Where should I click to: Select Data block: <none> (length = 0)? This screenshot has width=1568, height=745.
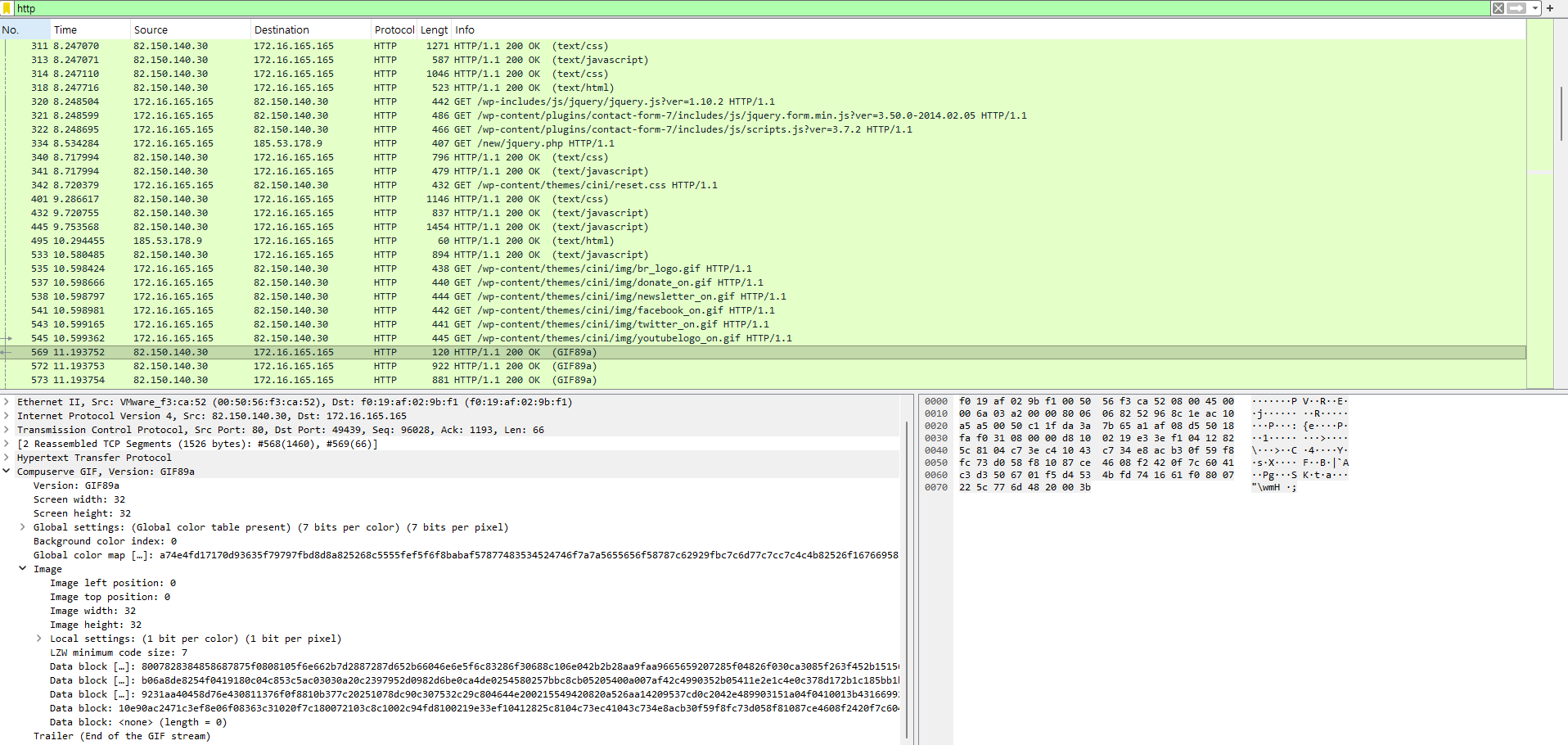[138, 722]
